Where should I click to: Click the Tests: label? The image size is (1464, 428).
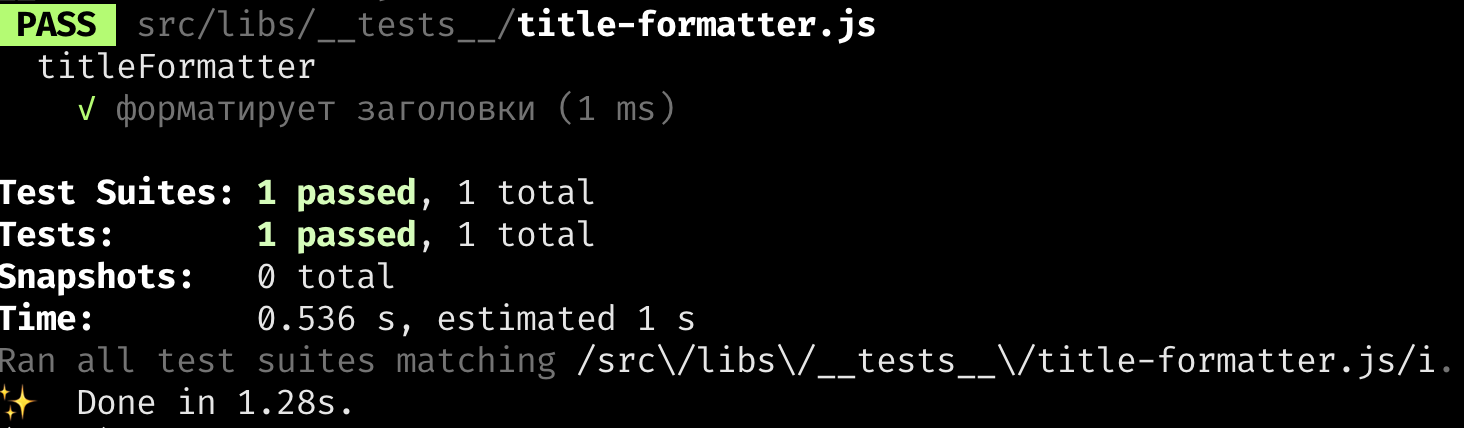[57, 234]
